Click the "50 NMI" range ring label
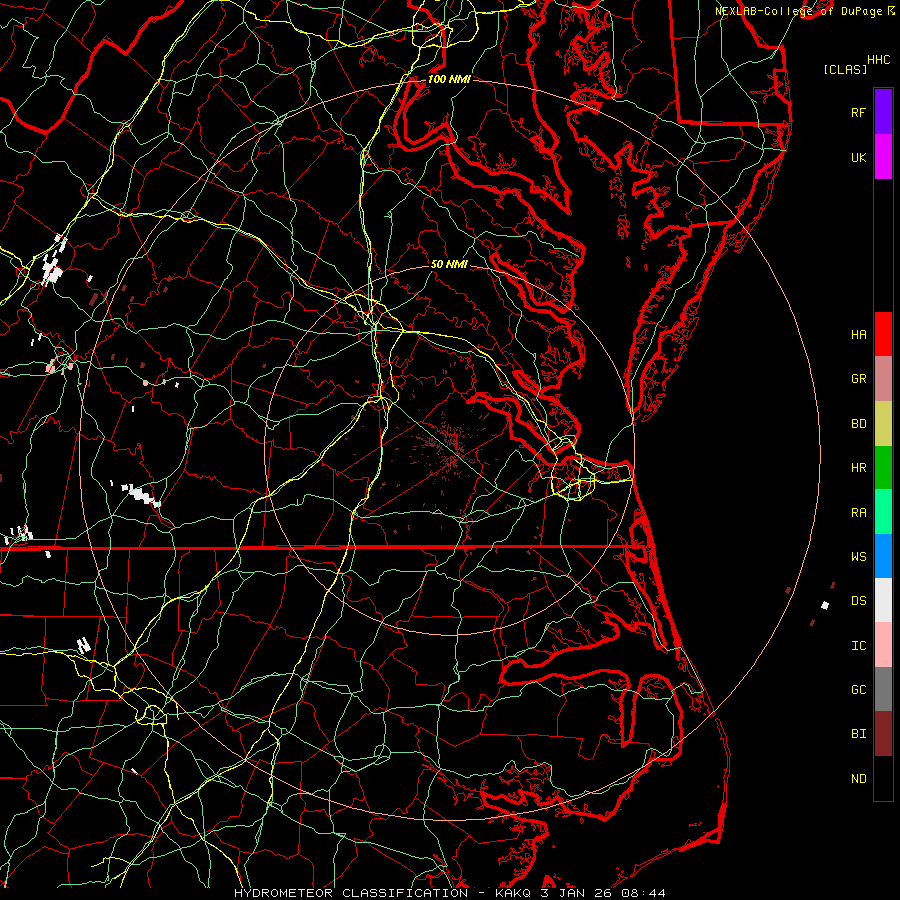Image resolution: width=900 pixels, height=900 pixels. click(x=449, y=265)
